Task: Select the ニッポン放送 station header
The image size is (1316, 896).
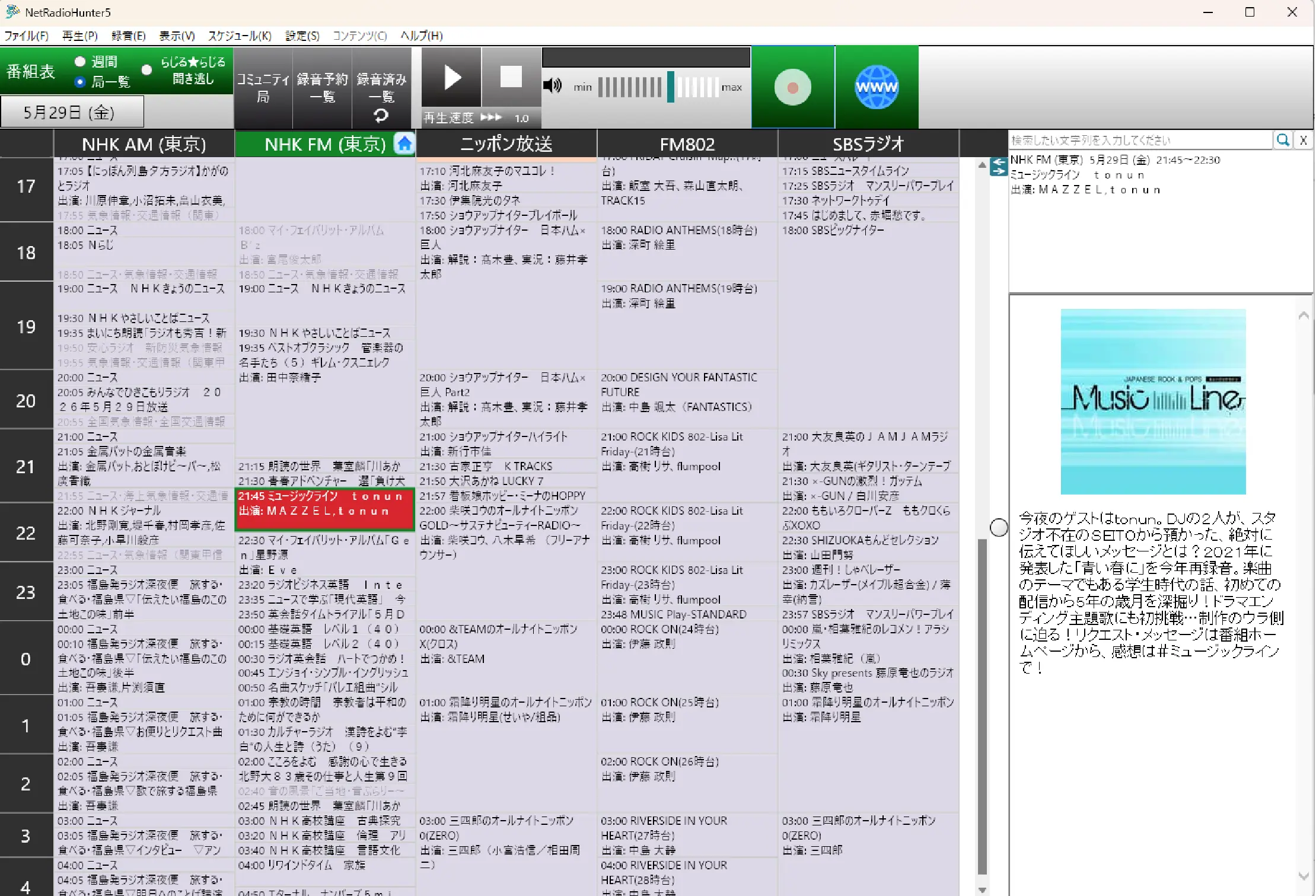Action: [x=506, y=144]
